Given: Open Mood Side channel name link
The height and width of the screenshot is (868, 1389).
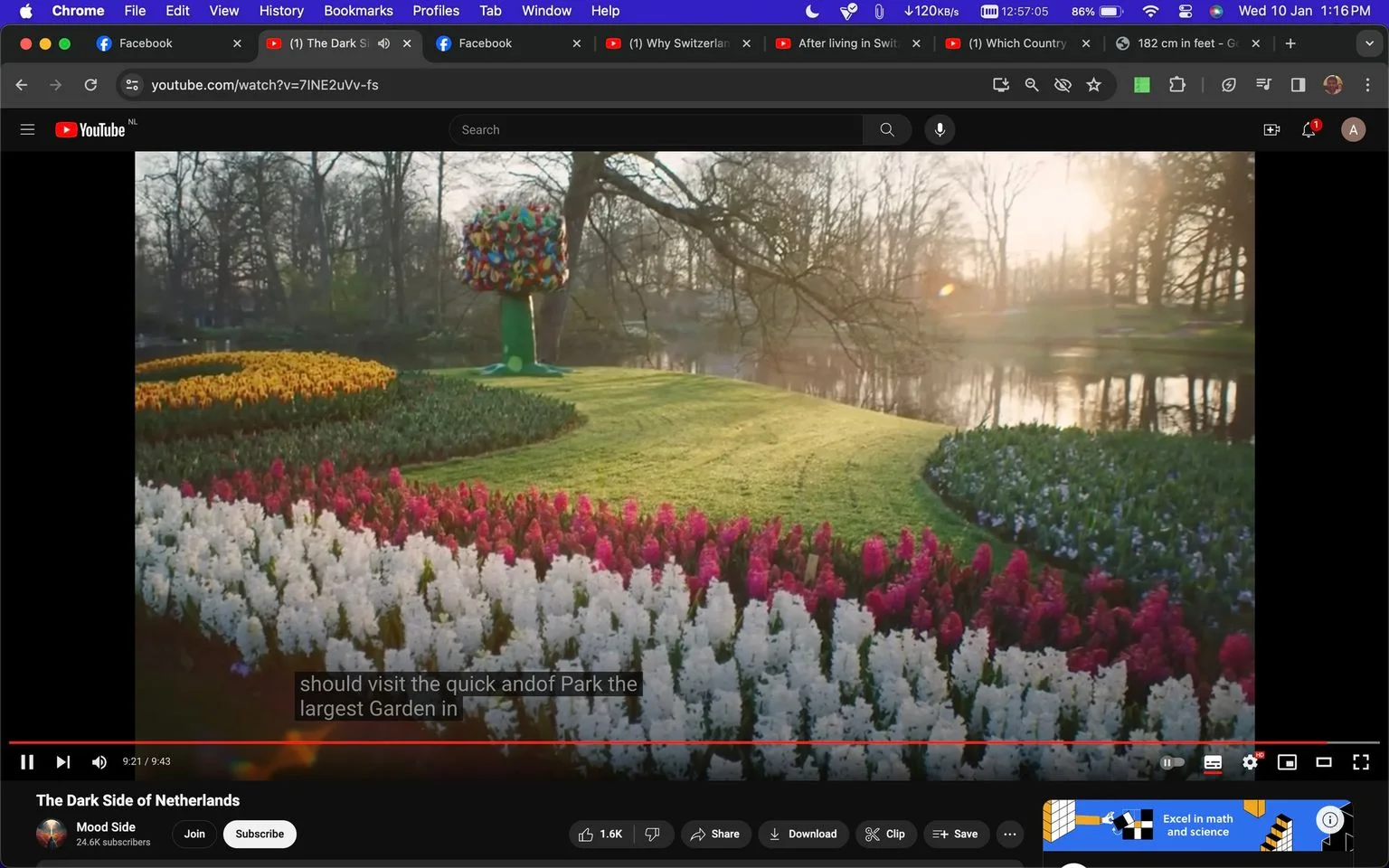Looking at the screenshot, I should (x=106, y=826).
